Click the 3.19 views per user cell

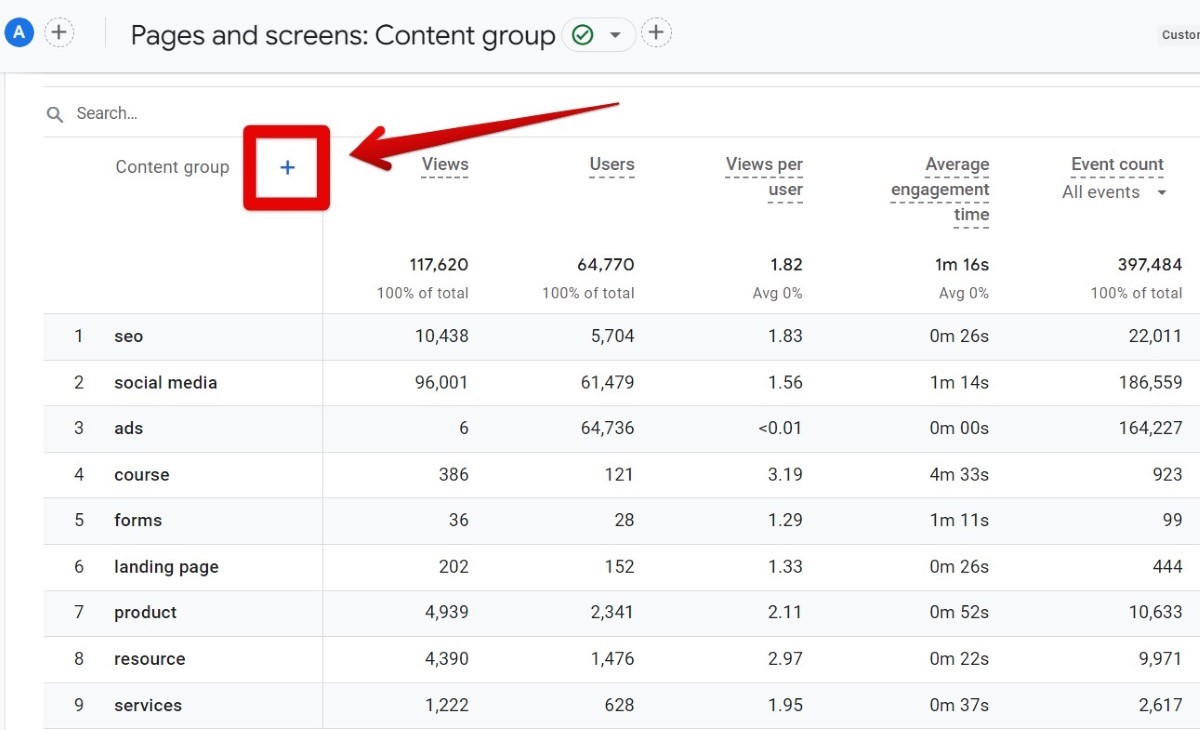786,475
